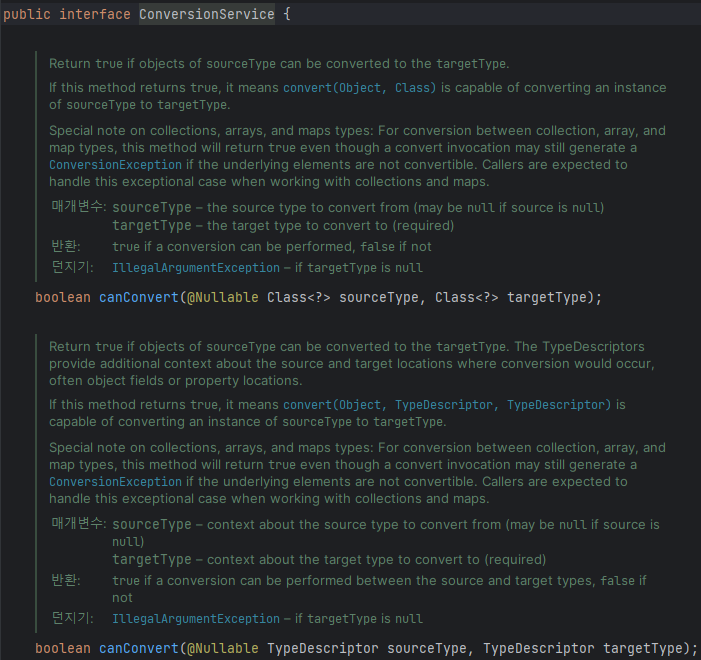
Task: Click the 'boolean' keyword of first canConvert
Action: (63, 297)
